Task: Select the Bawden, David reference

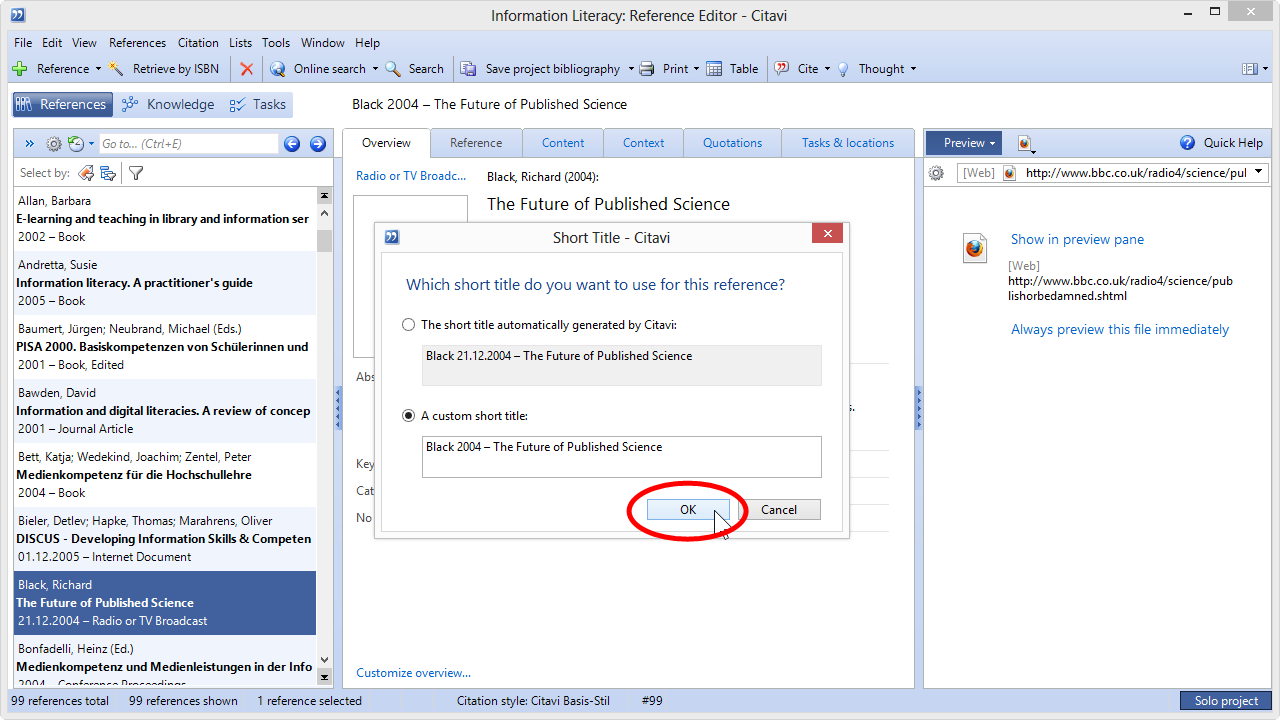Action: pyautogui.click(x=165, y=411)
